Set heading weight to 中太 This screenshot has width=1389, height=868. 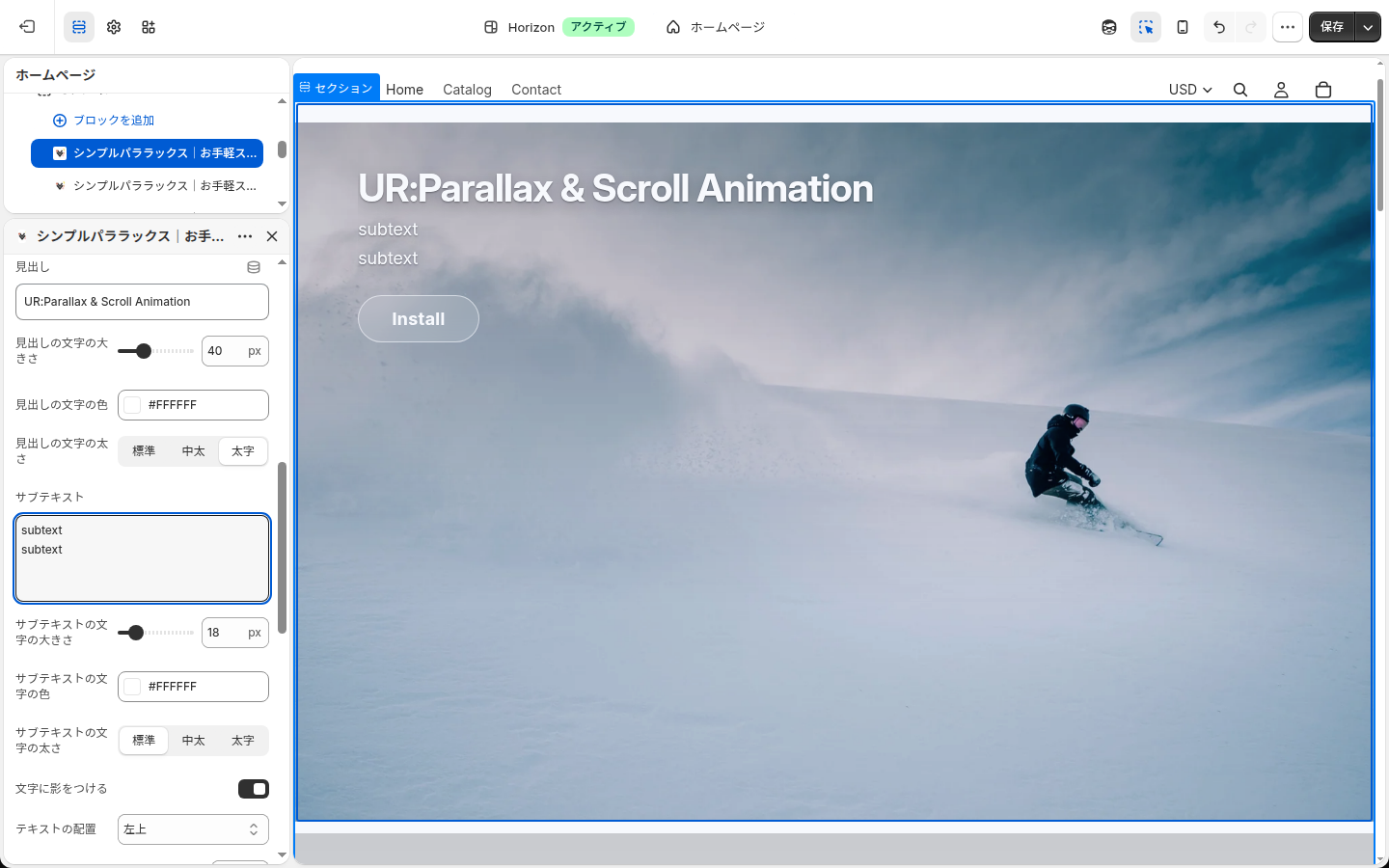(x=194, y=451)
